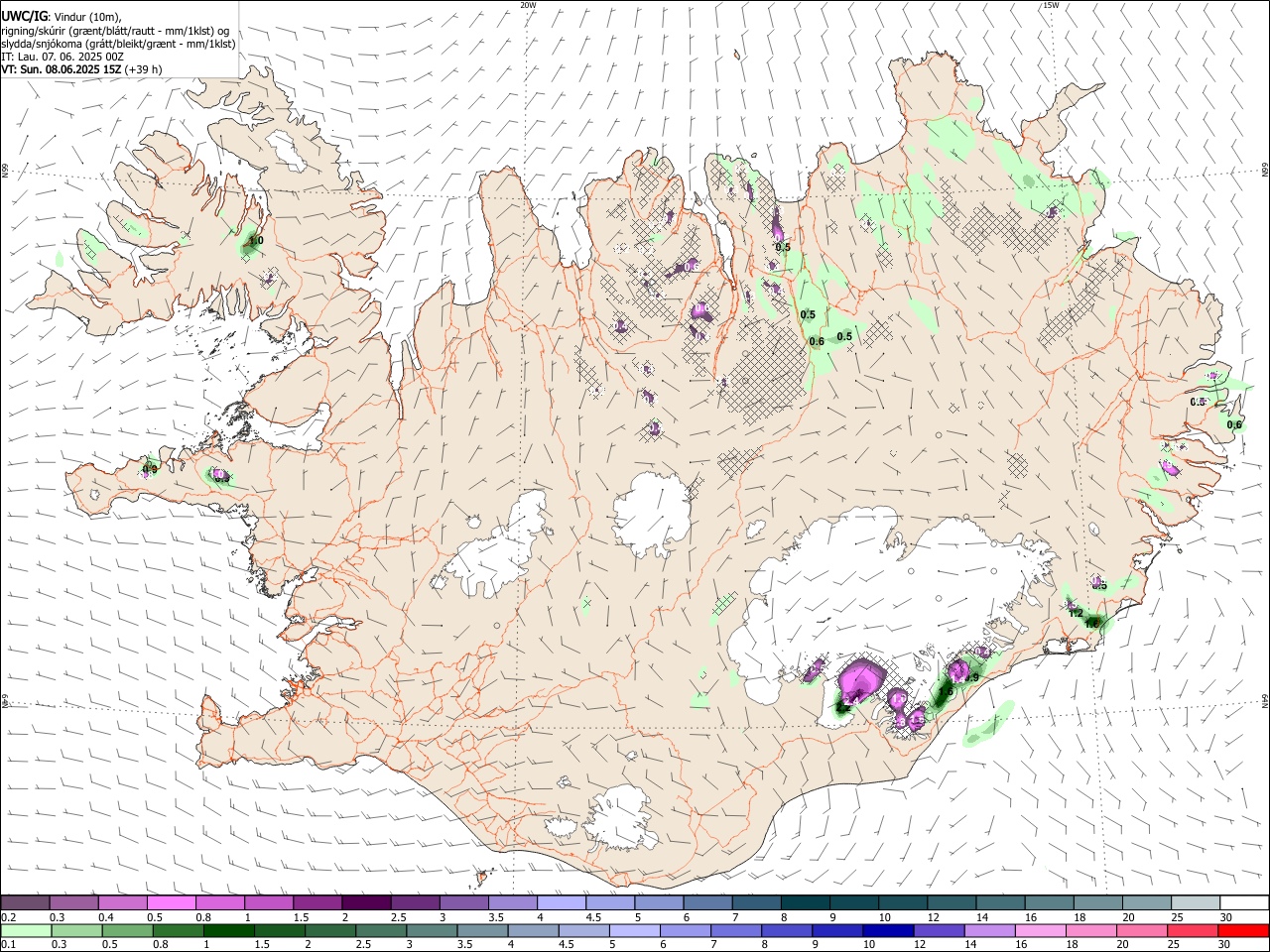Select the deep blue 10 legend swatch
The height and width of the screenshot is (952, 1270).
(886, 930)
